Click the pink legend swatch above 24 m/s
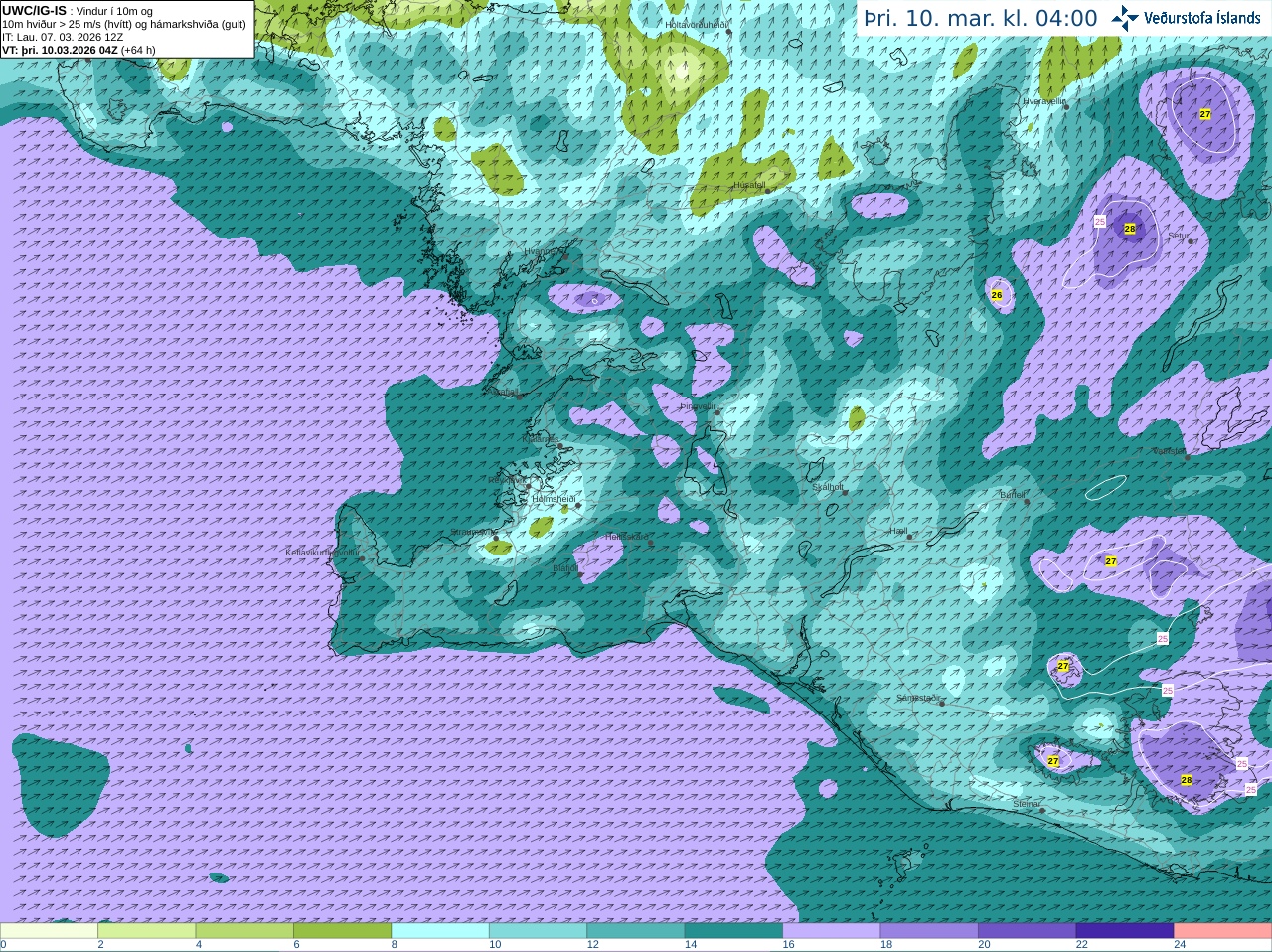The width and height of the screenshot is (1272, 952). (x=1223, y=931)
